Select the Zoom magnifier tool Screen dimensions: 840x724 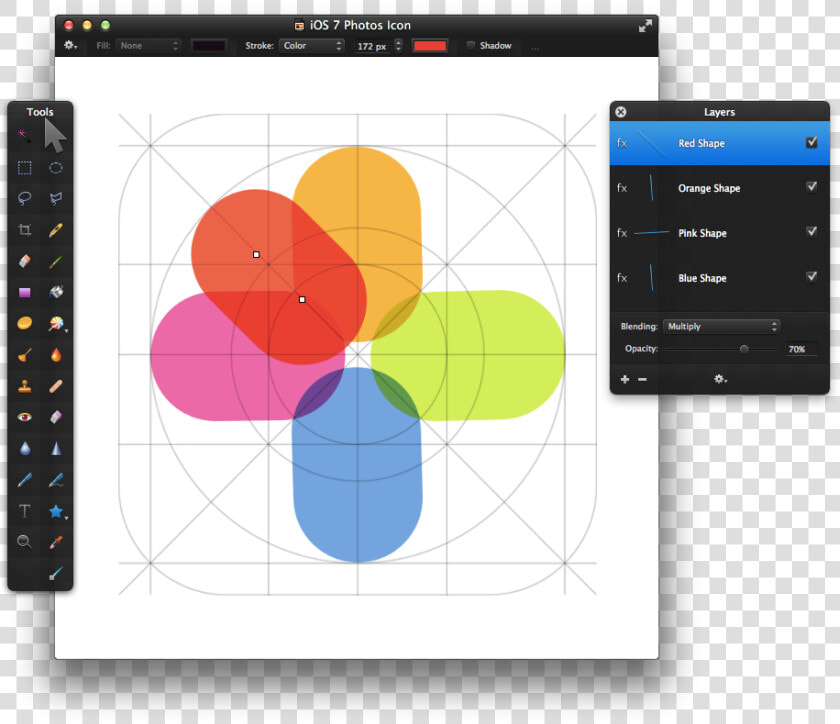click(x=24, y=542)
